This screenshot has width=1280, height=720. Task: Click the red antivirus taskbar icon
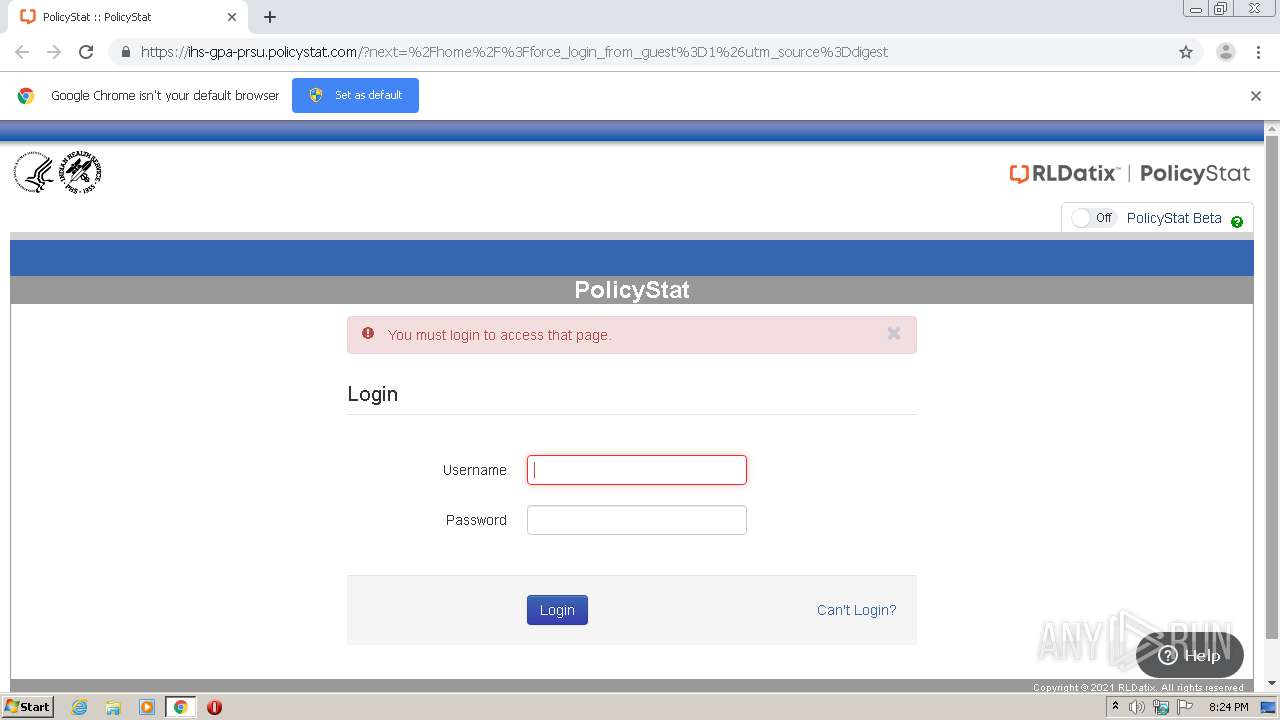[x=214, y=707]
